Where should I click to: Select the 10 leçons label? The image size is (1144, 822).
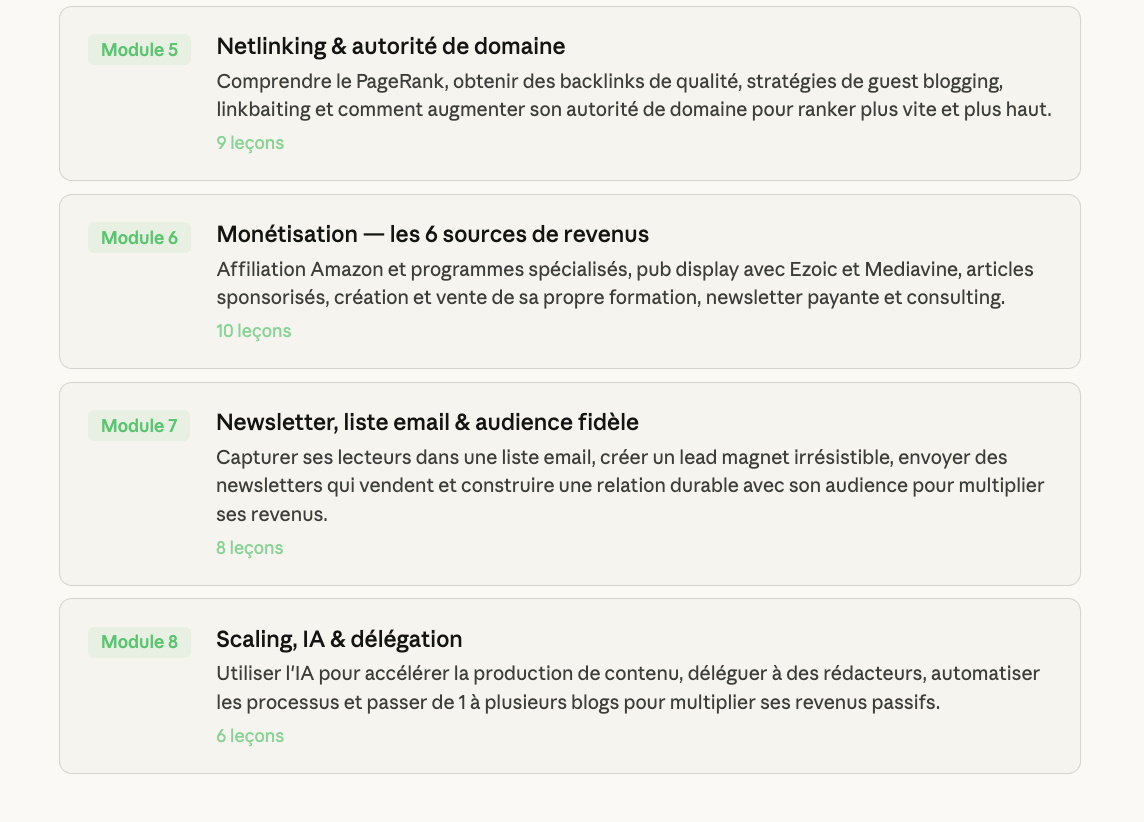[254, 331]
